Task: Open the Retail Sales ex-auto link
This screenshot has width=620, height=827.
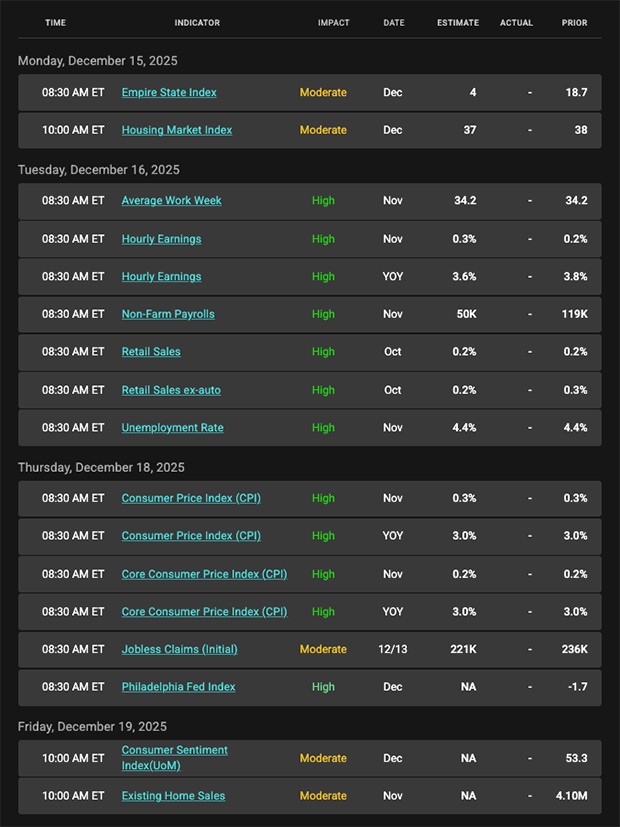Action: (x=171, y=390)
